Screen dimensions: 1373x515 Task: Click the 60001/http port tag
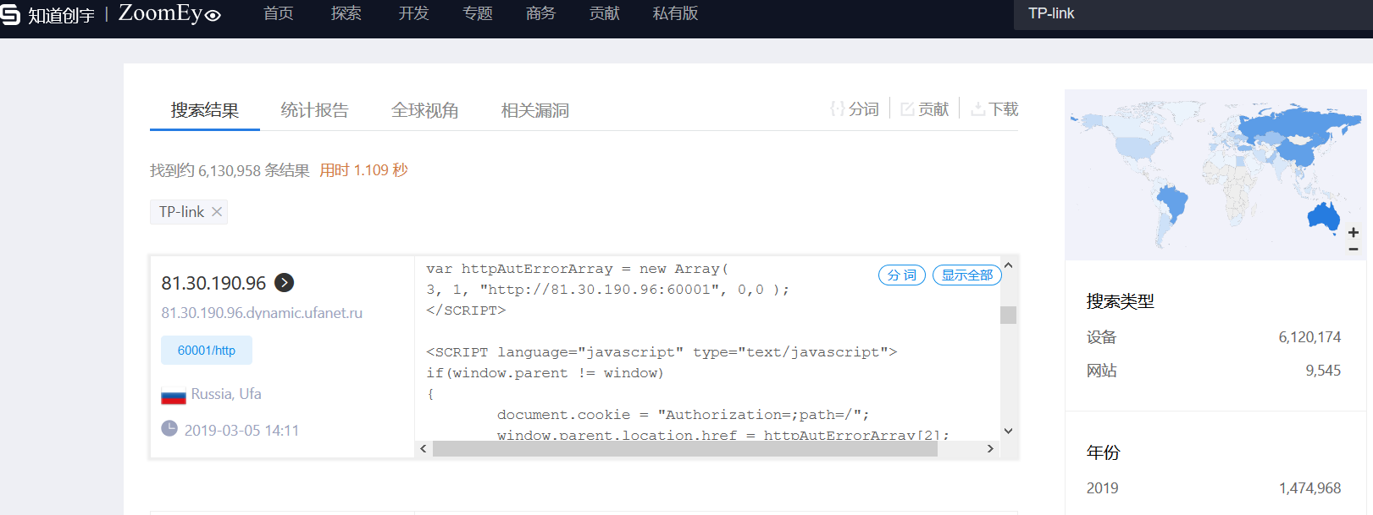(x=207, y=350)
